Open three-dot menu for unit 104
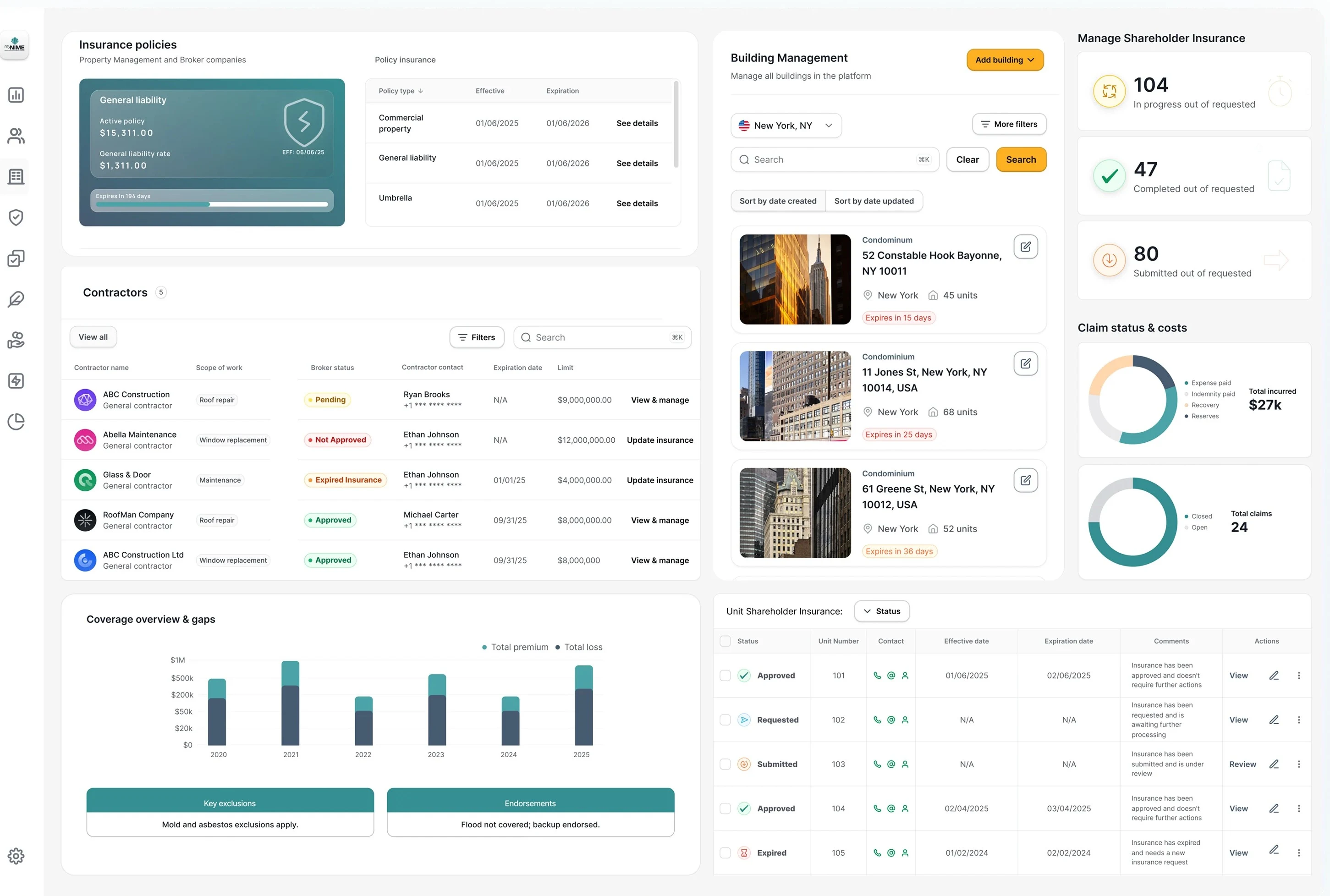1330x896 pixels. click(1298, 808)
